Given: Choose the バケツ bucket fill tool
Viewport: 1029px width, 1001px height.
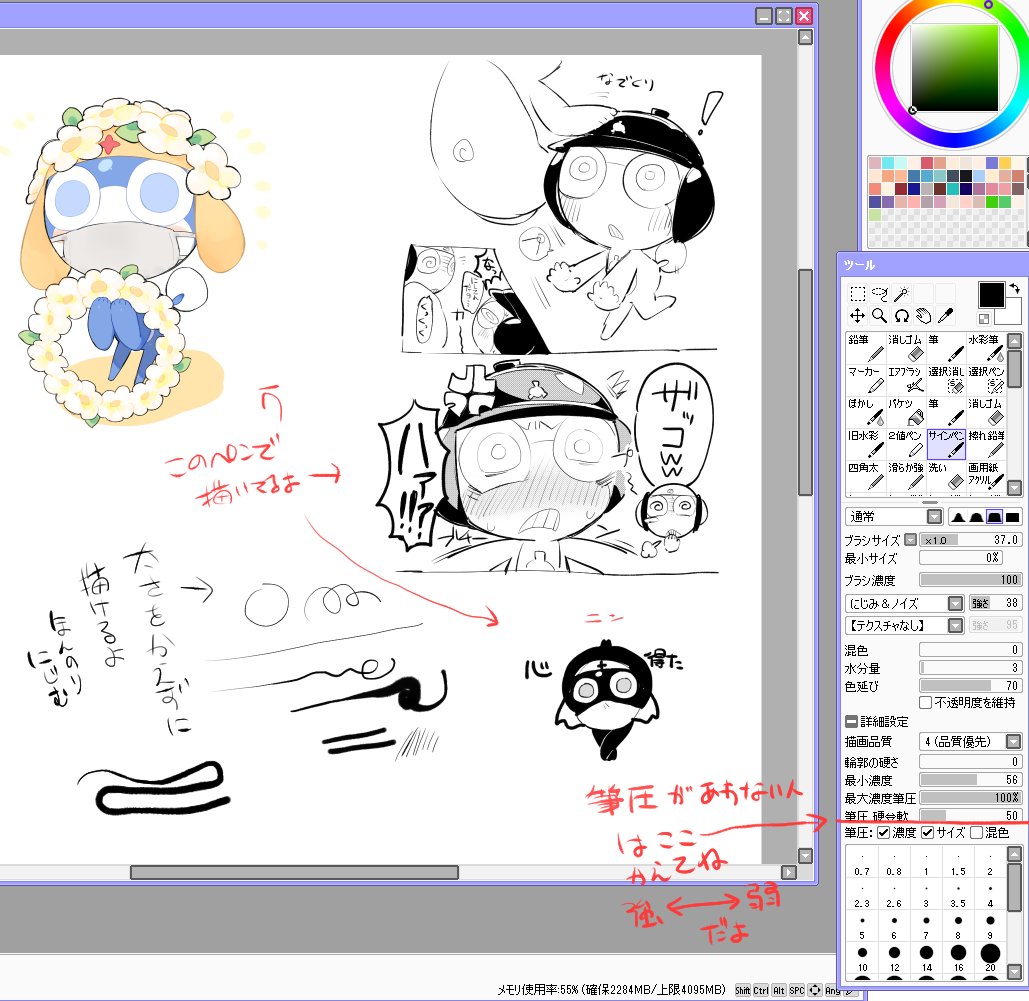Looking at the screenshot, I should click(x=906, y=412).
